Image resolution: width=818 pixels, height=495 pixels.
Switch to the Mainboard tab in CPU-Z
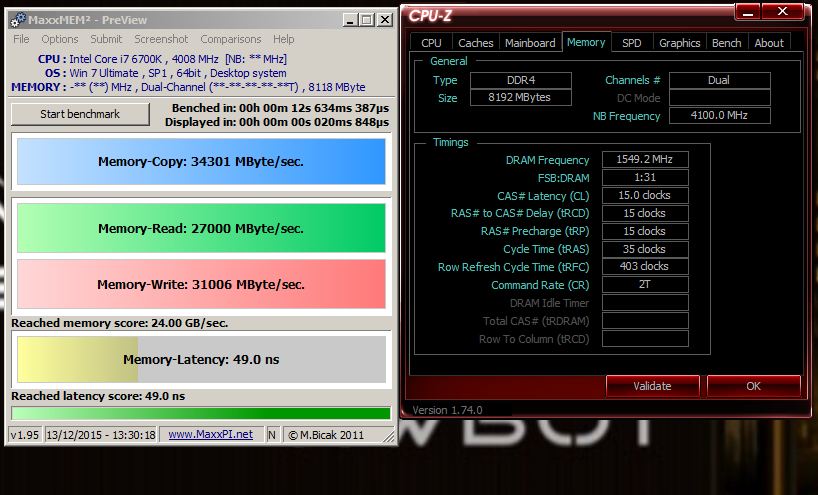530,43
